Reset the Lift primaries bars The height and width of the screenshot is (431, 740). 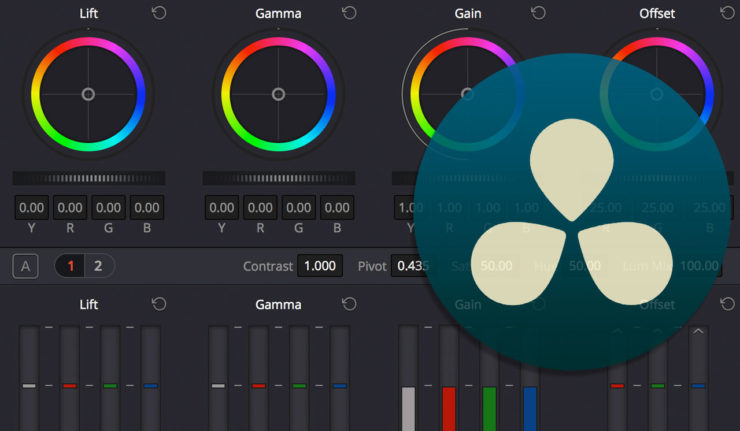point(159,304)
